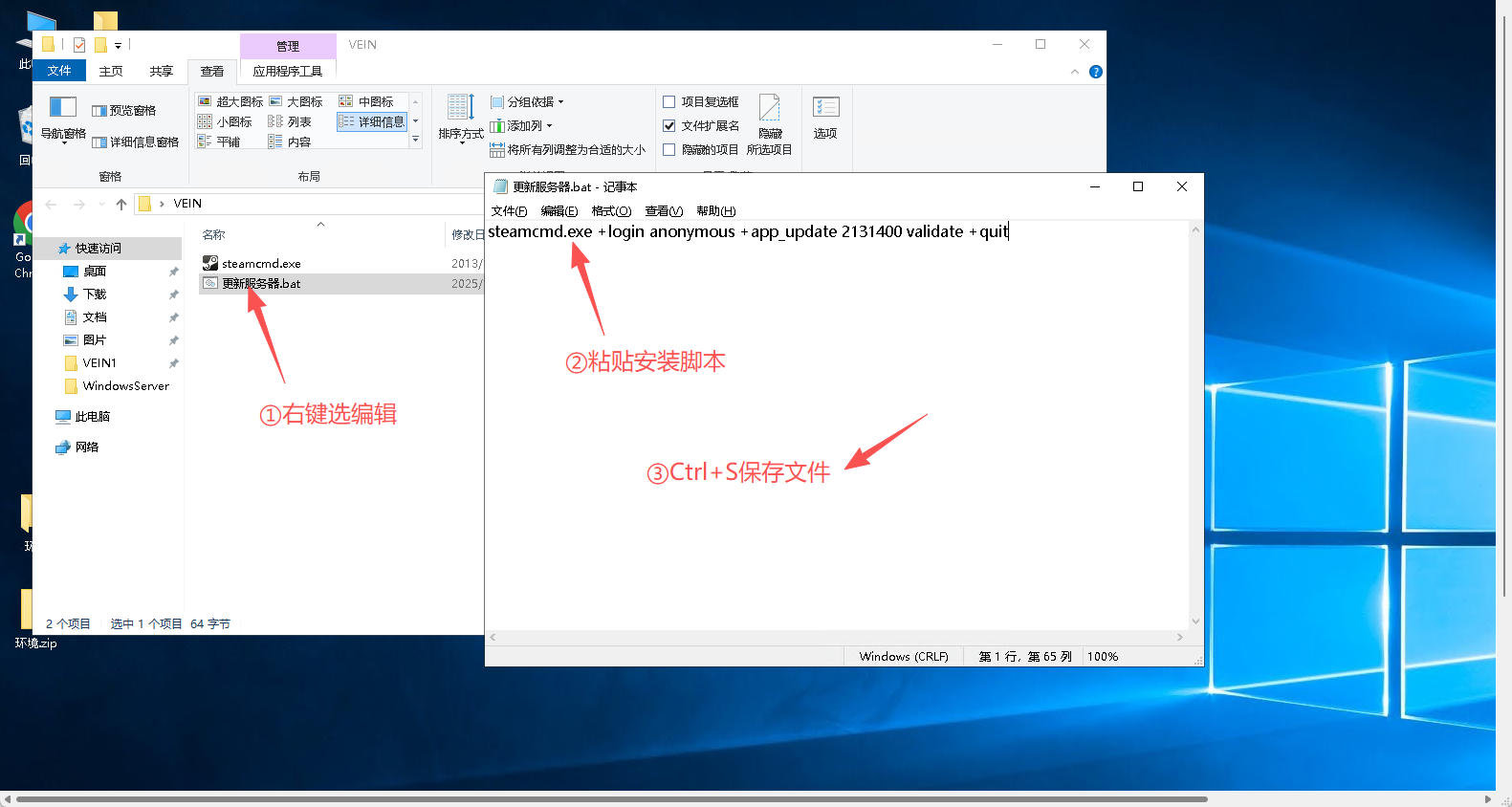Open the WindowsServer folder in sidebar
The image size is (1512, 807).
[125, 386]
